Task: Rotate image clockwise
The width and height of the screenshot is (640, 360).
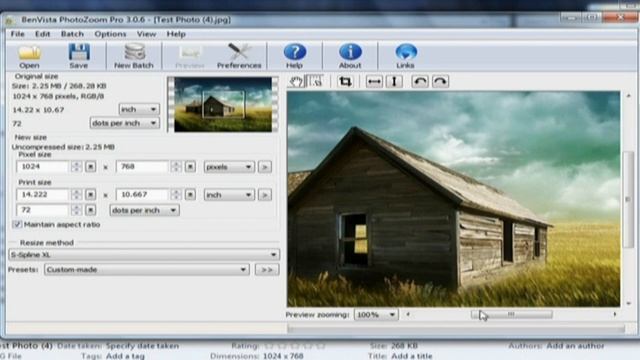Action: click(x=440, y=81)
